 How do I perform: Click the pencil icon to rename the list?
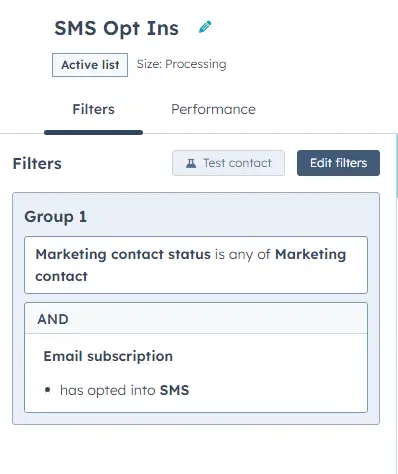click(205, 27)
